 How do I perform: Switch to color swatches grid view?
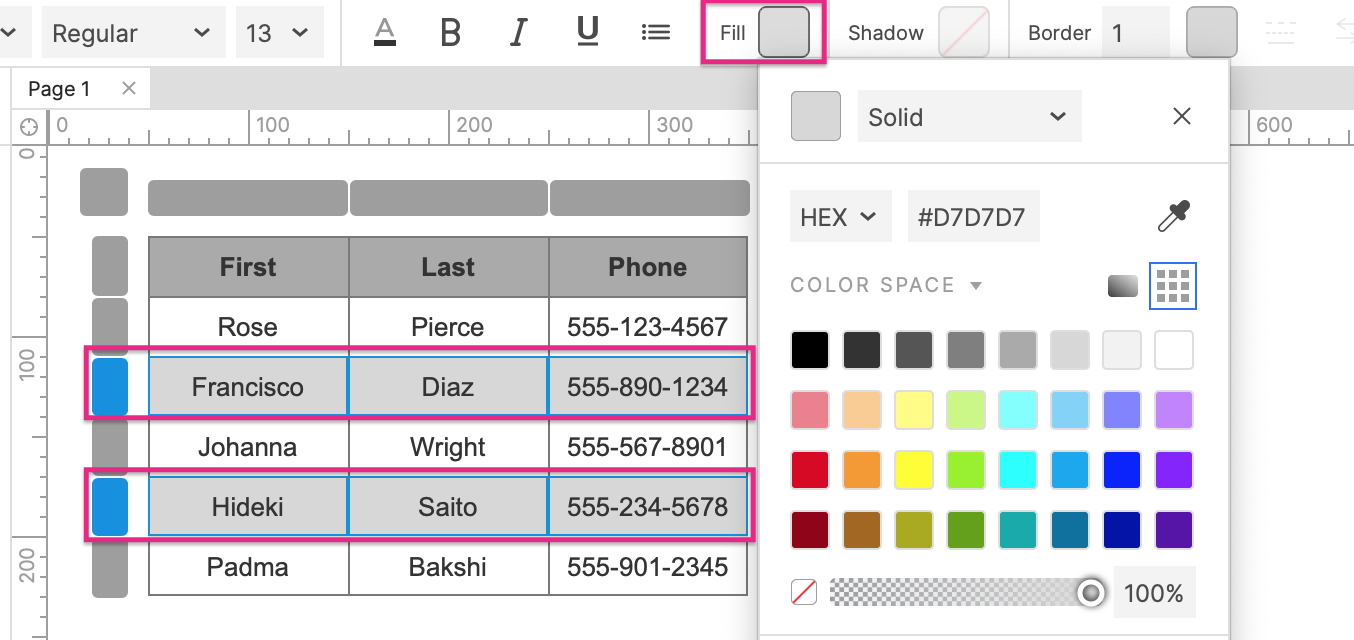(1173, 287)
